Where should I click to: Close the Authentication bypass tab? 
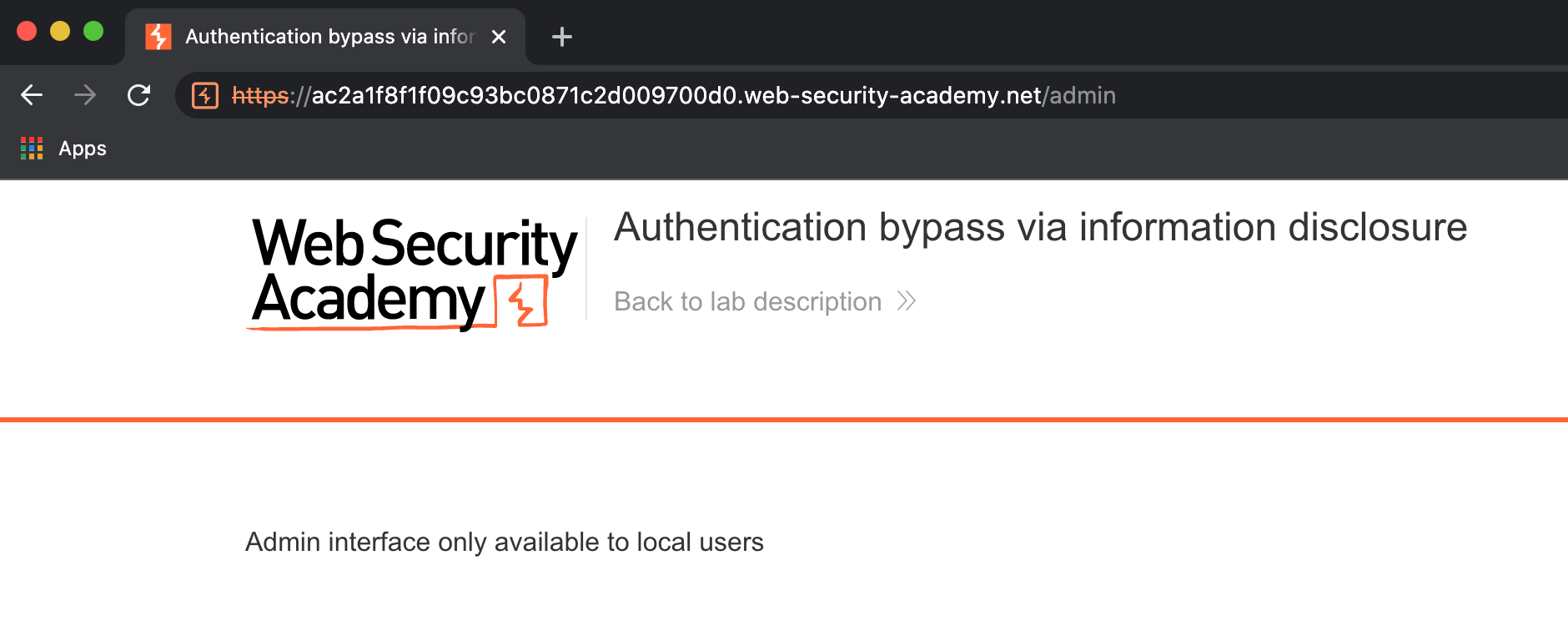[x=499, y=36]
